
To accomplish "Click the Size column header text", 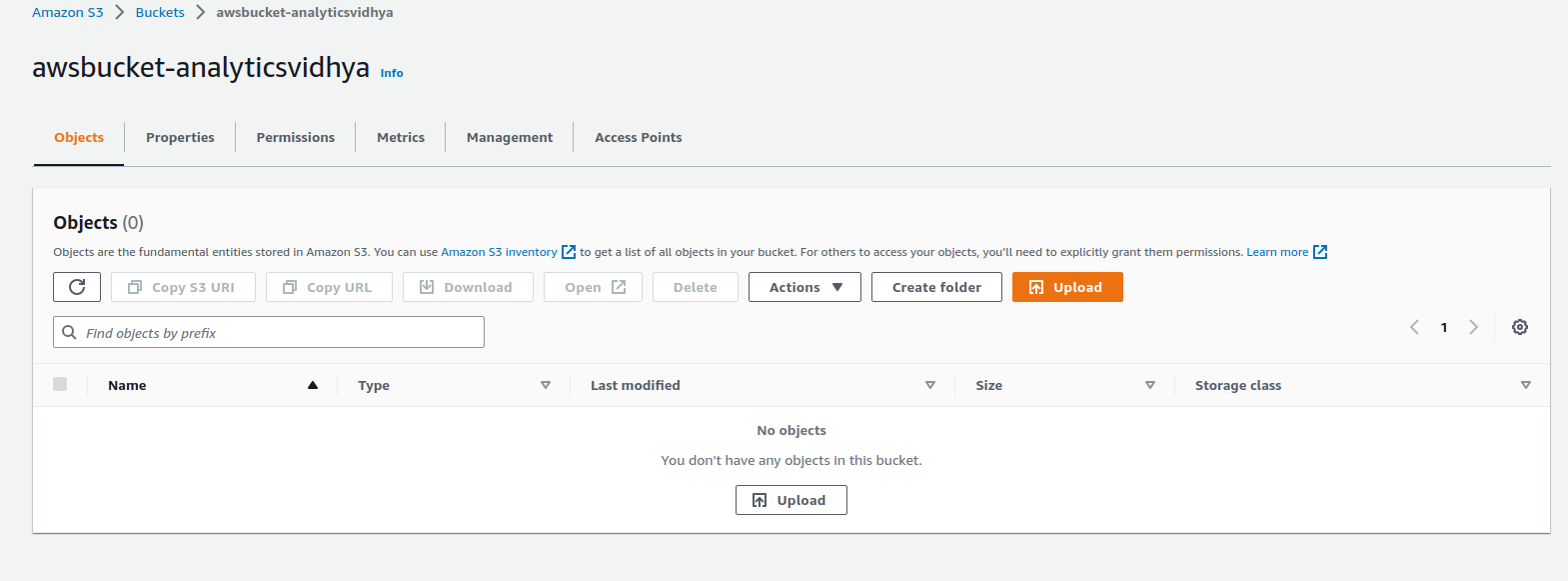I will point(989,385).
